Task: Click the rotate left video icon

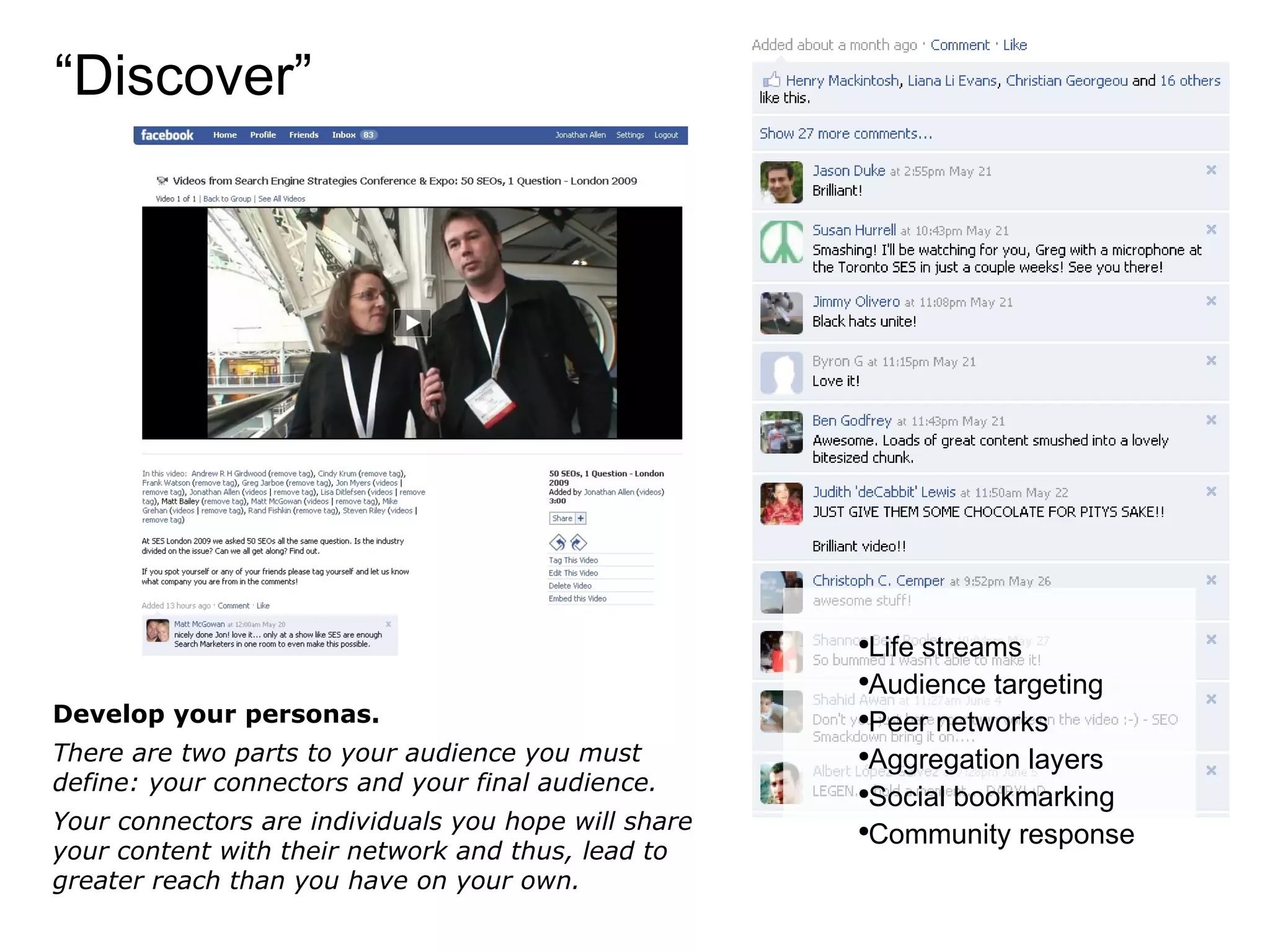Action: pos(557,543)
